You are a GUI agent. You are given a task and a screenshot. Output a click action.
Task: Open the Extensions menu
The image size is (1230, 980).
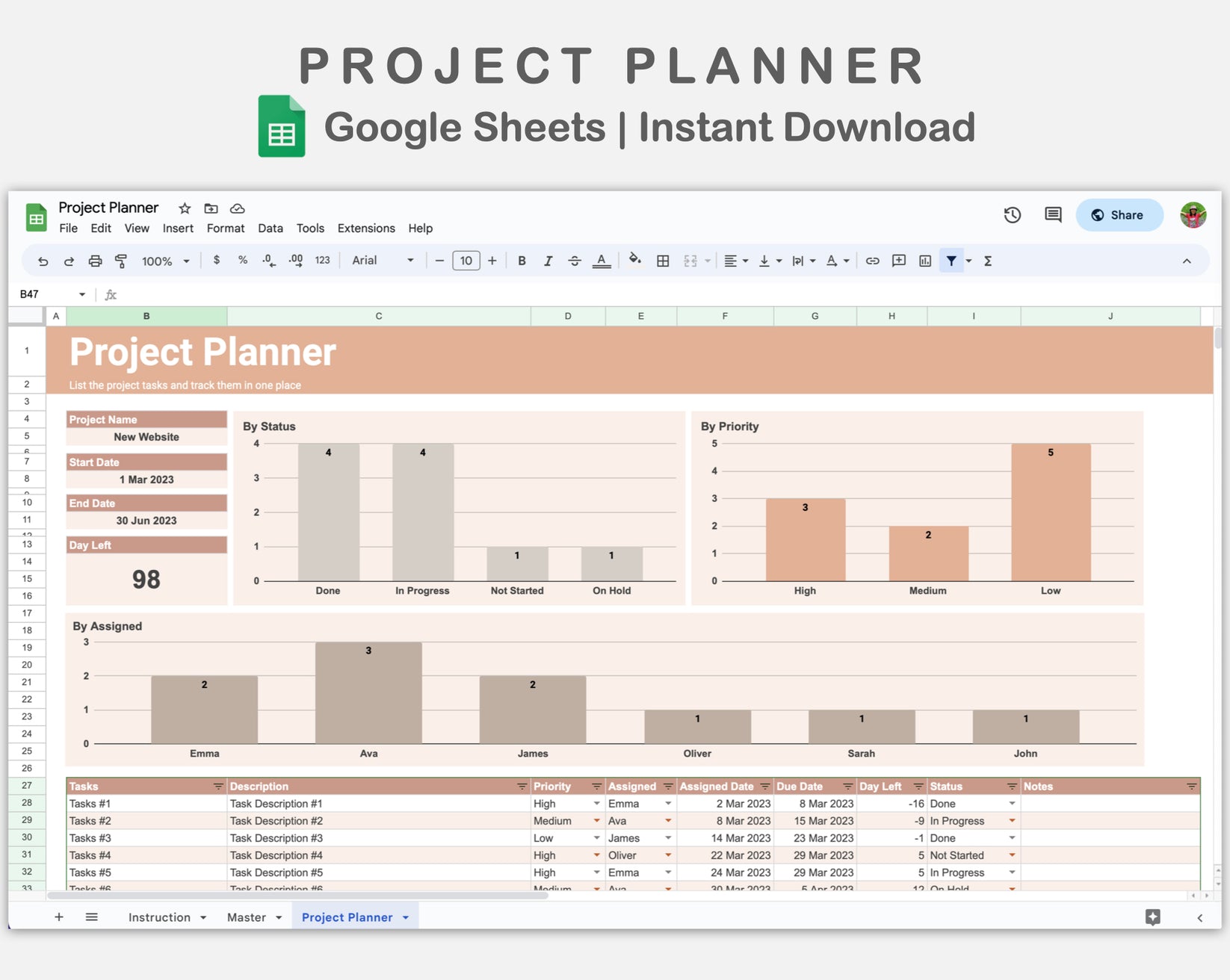pyautogui.click(x=365, y=229)
